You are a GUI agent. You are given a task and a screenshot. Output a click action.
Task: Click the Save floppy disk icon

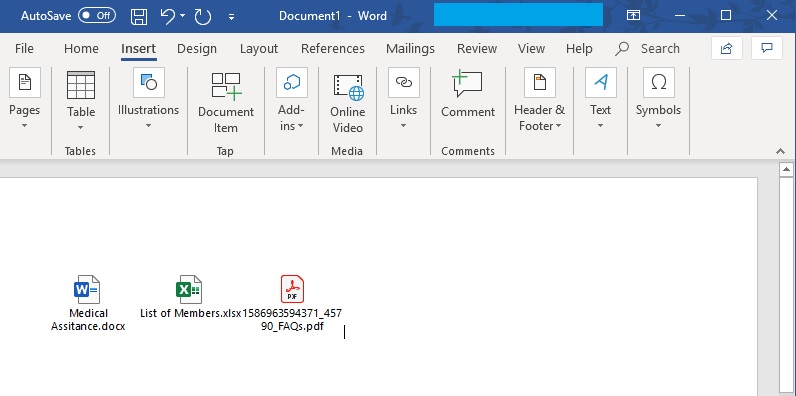(139, 16)
